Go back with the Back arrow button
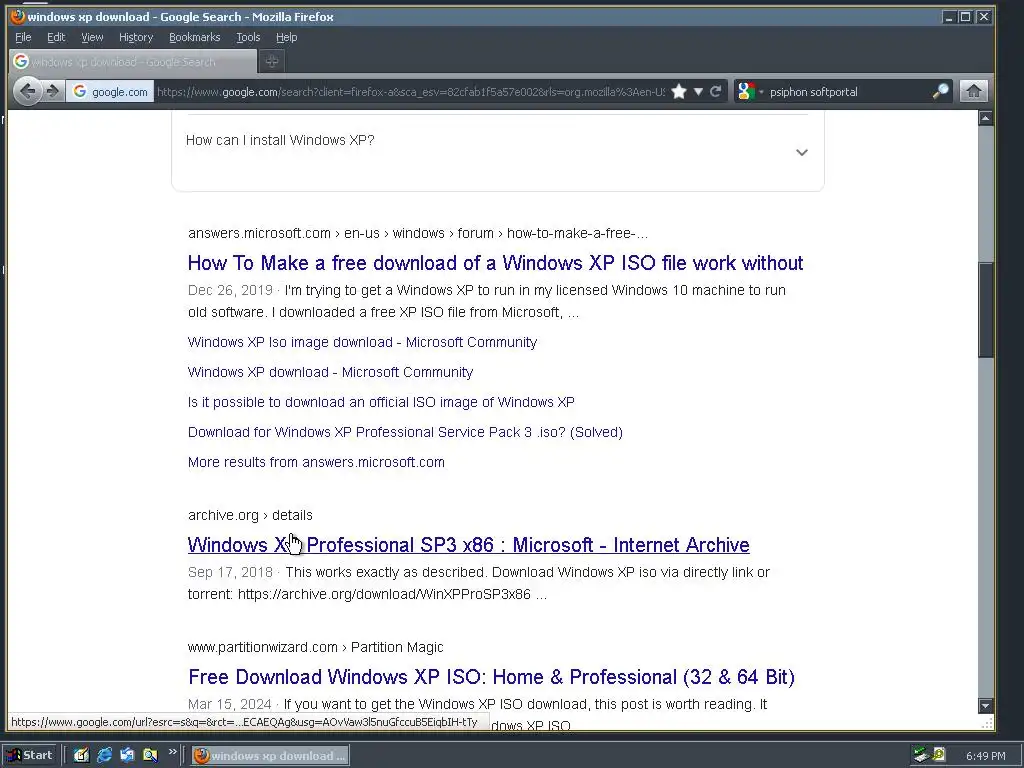 [x=27, y=91]
